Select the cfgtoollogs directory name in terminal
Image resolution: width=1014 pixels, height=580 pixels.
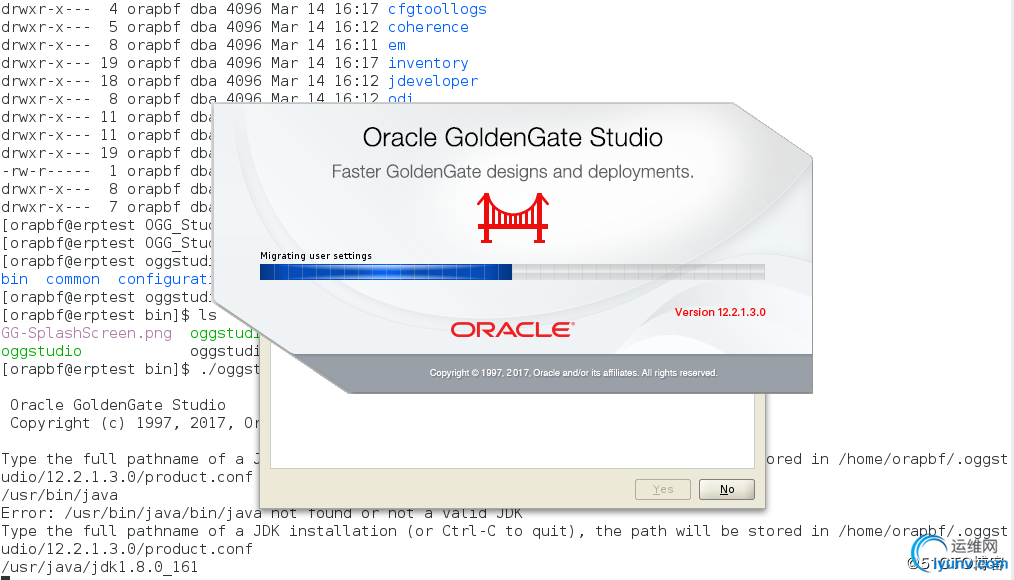tap(437, 9)
